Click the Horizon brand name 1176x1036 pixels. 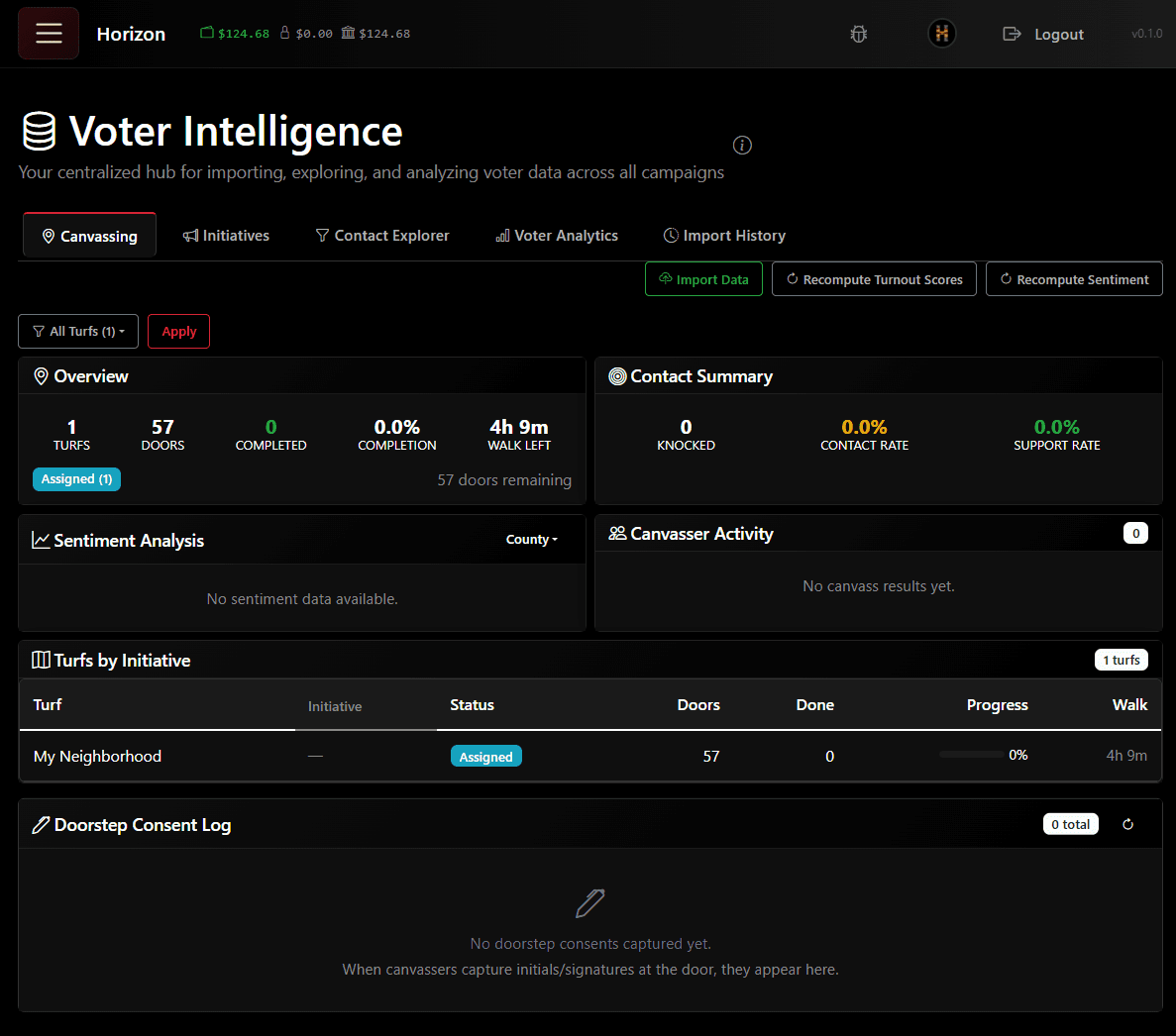point(131,34)
